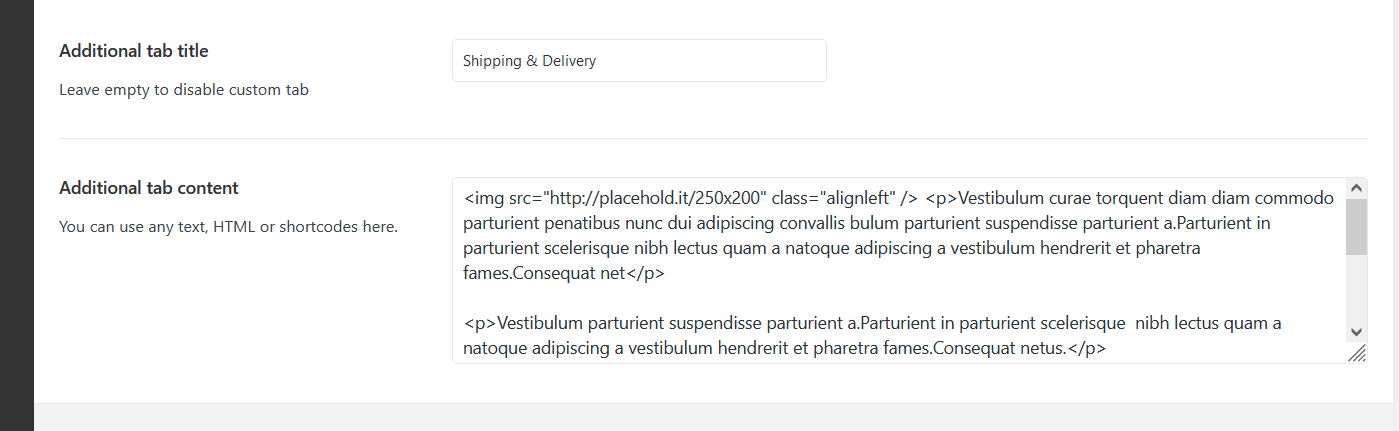Place cursor at 'fames.Consequat net</p>' line

[564, 272]
